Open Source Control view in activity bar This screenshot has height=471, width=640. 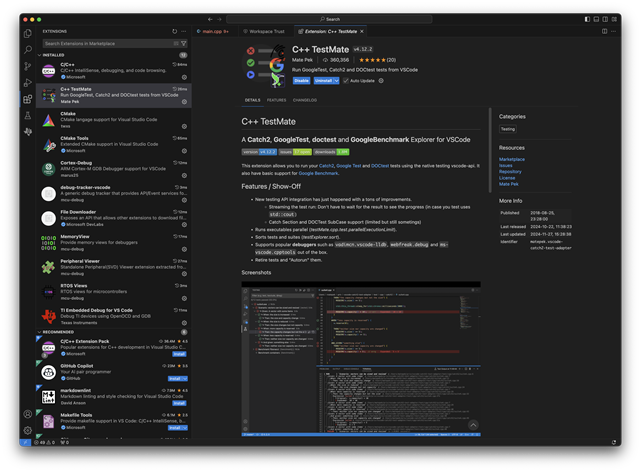[28, 66]
